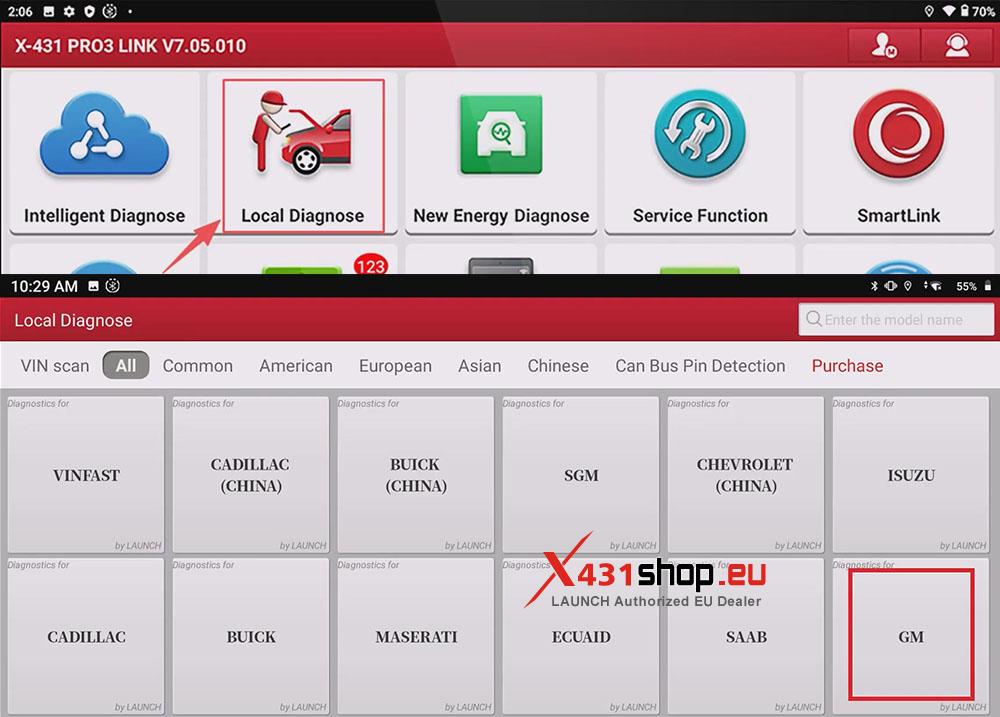Select CHEVROLET (CHINA) diagnostics tile
The width and height of the screenshot is (1000, 717).
(x=746, y=475)
